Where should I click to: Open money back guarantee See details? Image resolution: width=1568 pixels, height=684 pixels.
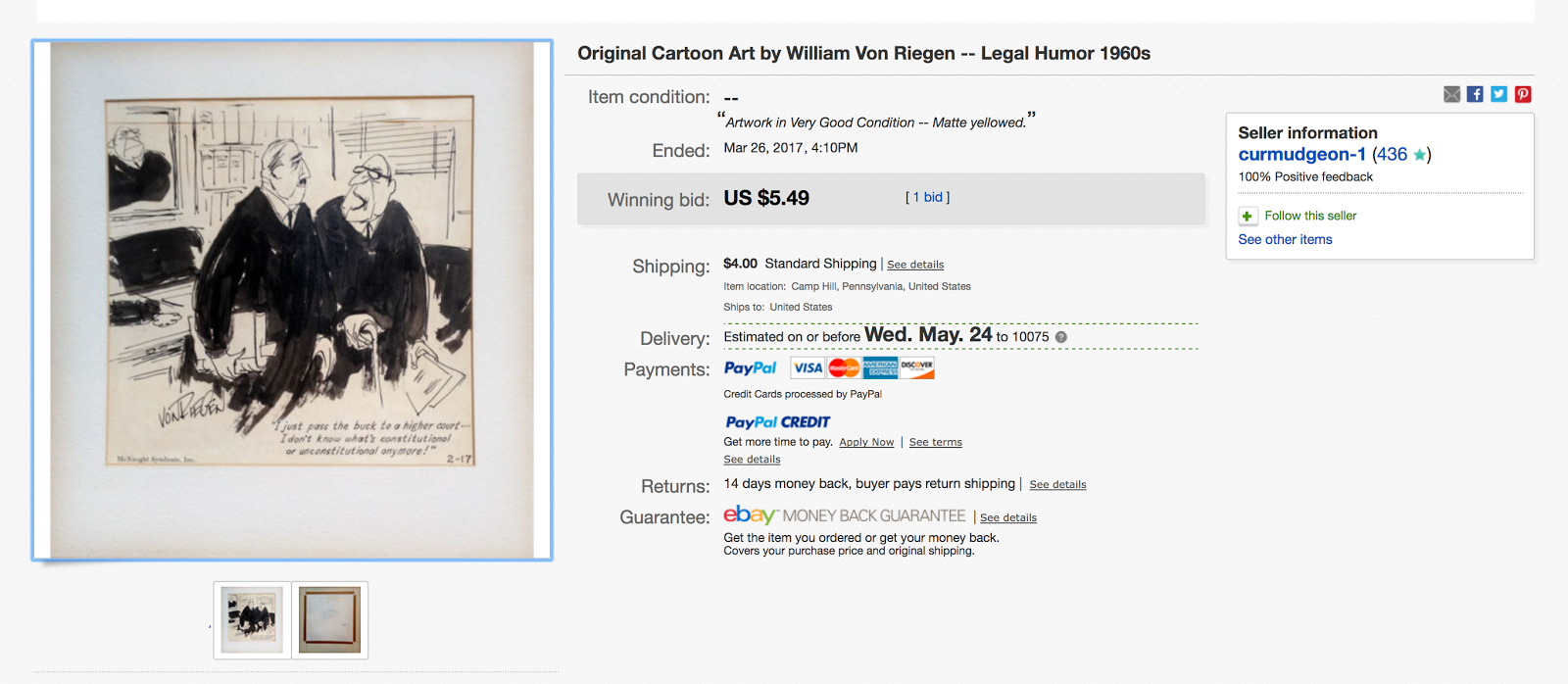[x=1008, y=517]
